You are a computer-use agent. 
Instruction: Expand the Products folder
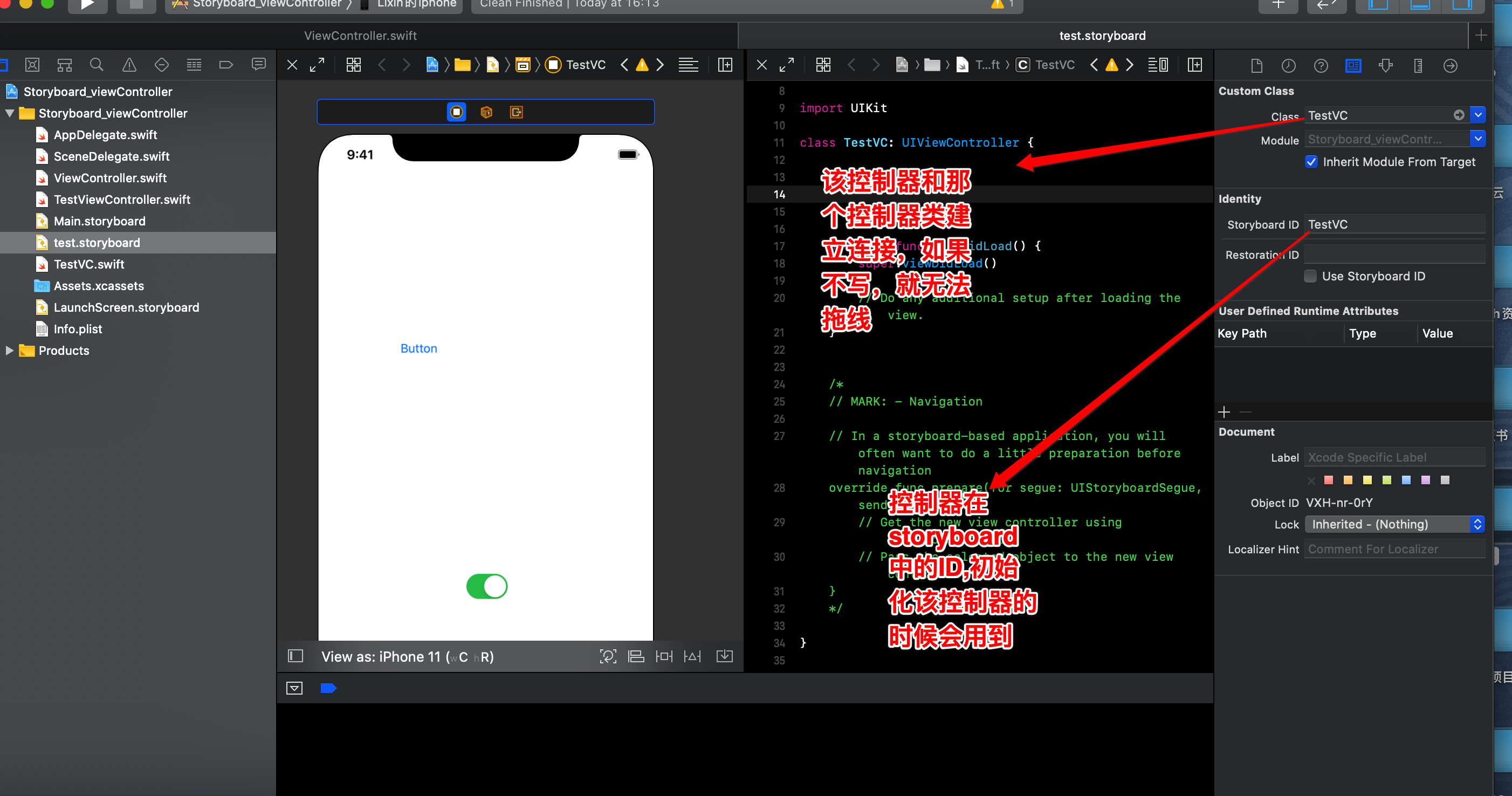click(9, 351)
